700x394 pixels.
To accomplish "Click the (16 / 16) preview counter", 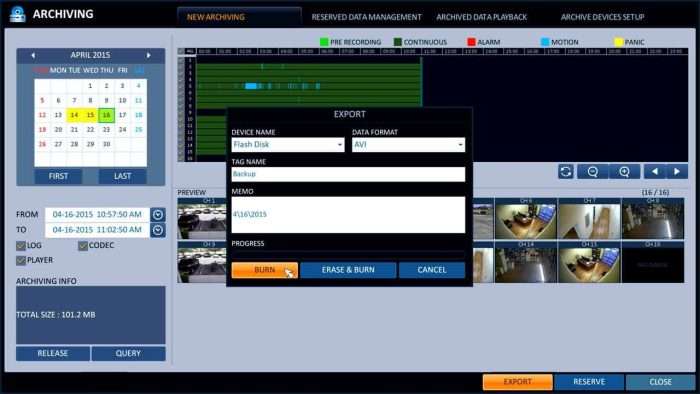I will point(655,192).
